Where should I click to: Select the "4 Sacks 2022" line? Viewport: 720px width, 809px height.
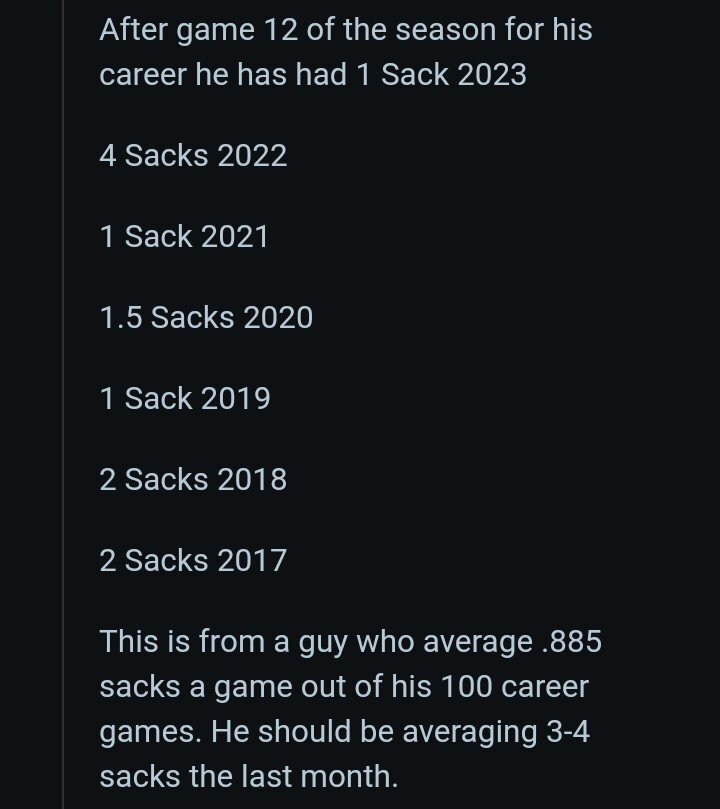[193, 156]
